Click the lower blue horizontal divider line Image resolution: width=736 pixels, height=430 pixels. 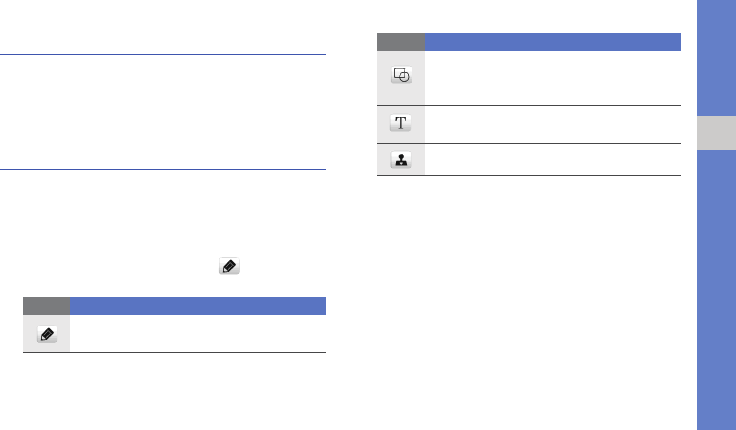[163, 169]
